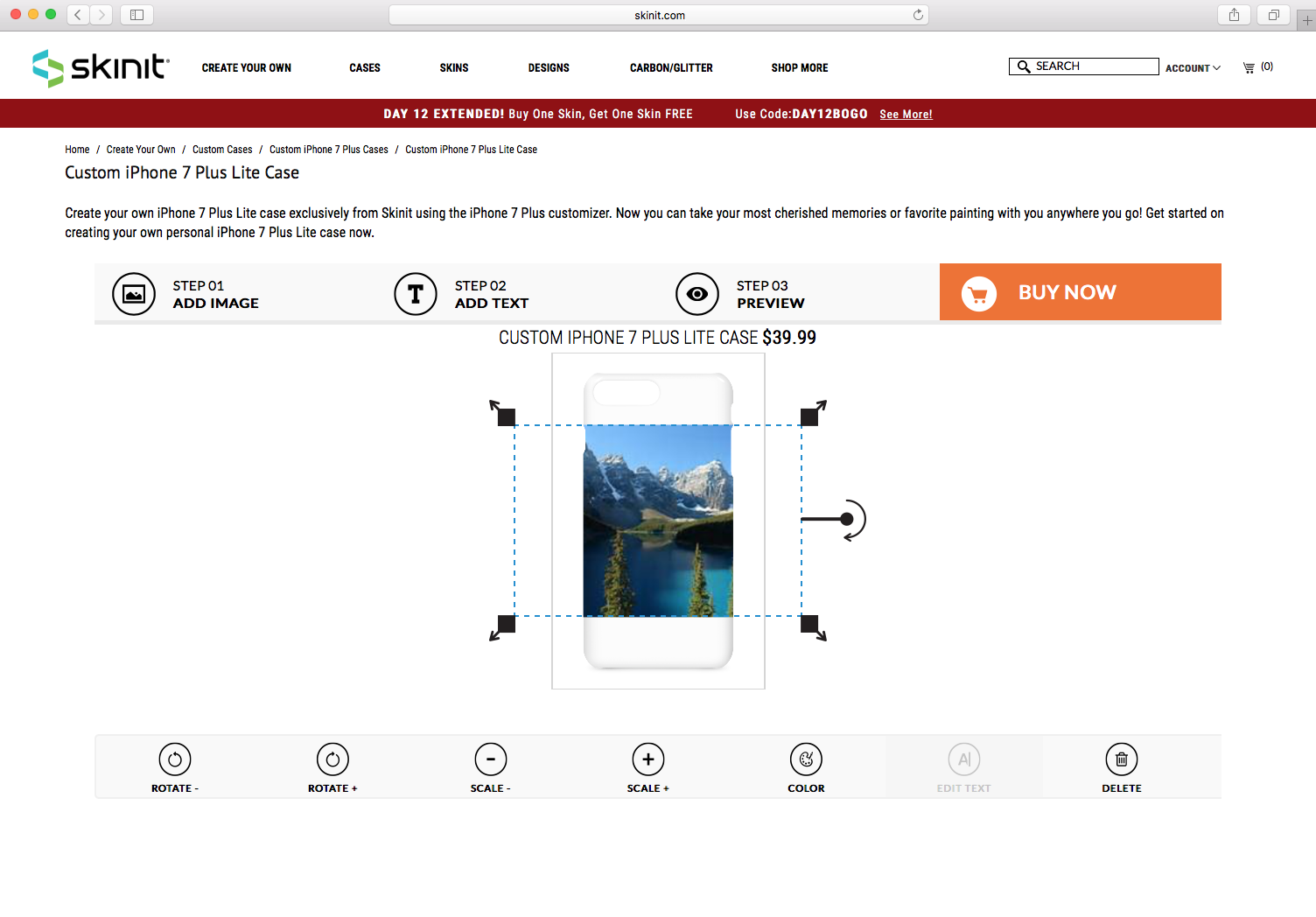This screenshot has height=917, width=1316.
Task: Click the reload page icon
Action: click(x=918, y=15)
